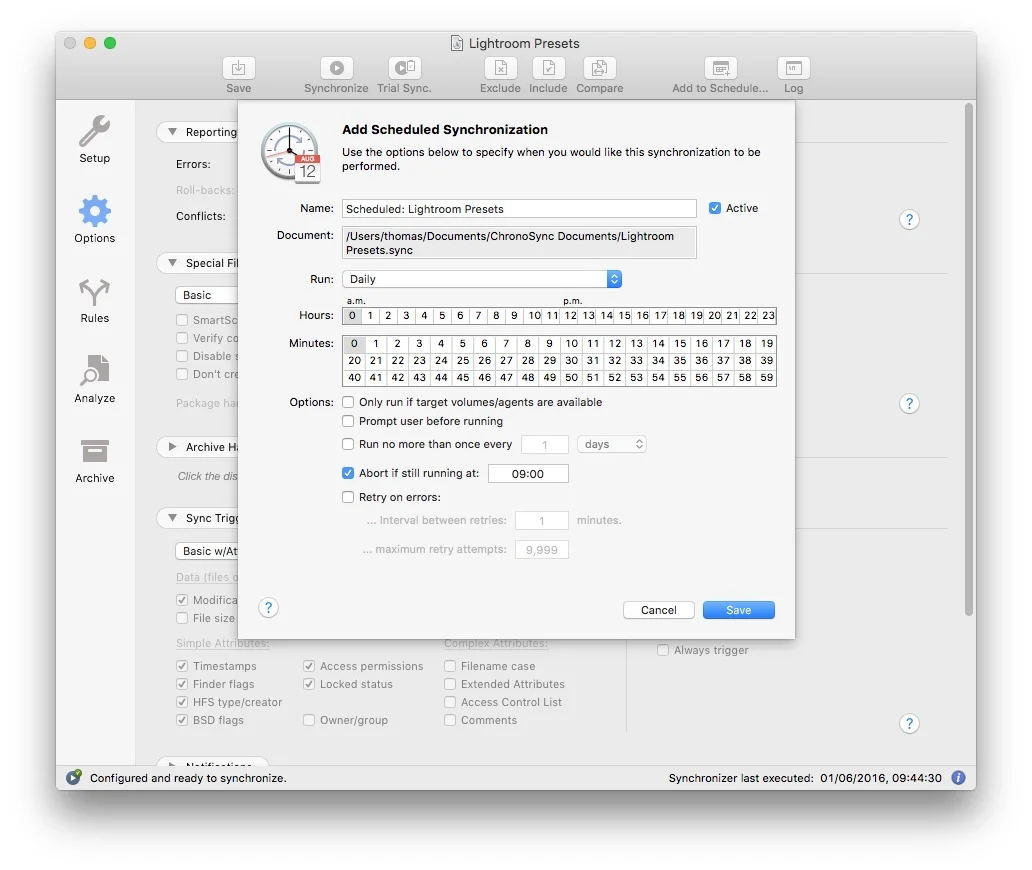The image size is (1032, 870).
Task: Check the Filename case checkbox
Action: pos(450,666)
